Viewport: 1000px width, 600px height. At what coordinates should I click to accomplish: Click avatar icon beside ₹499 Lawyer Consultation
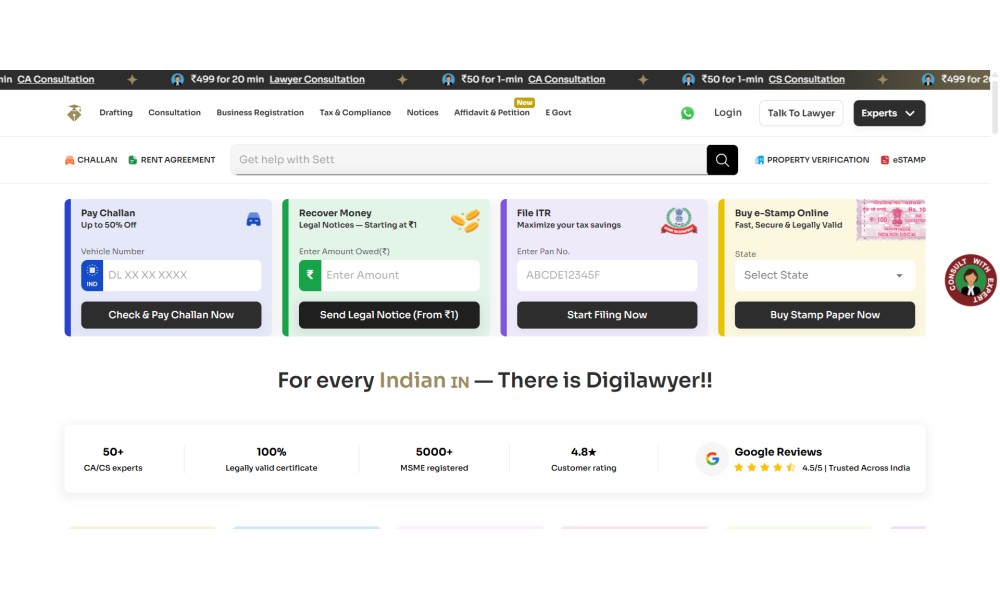pos(177,80)
